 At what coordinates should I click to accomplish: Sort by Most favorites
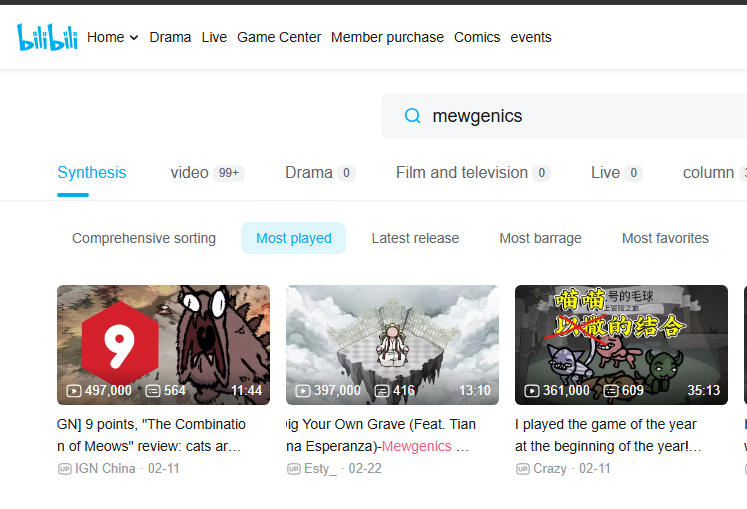[665, 238]
